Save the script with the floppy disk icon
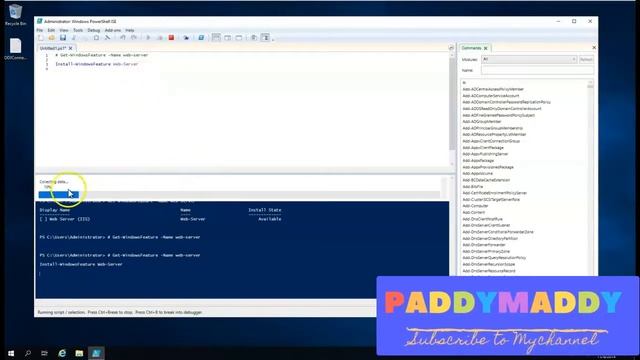 point(63,38)
